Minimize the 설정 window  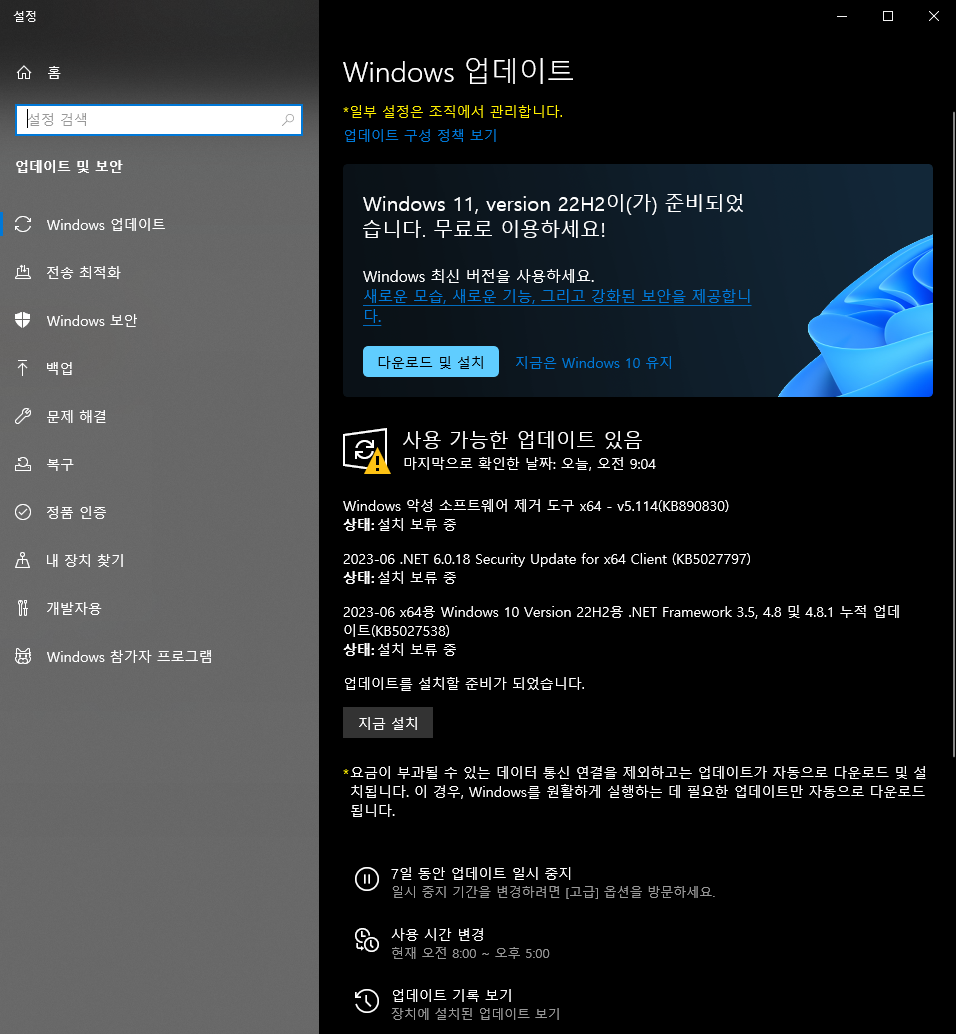[842, 16]
